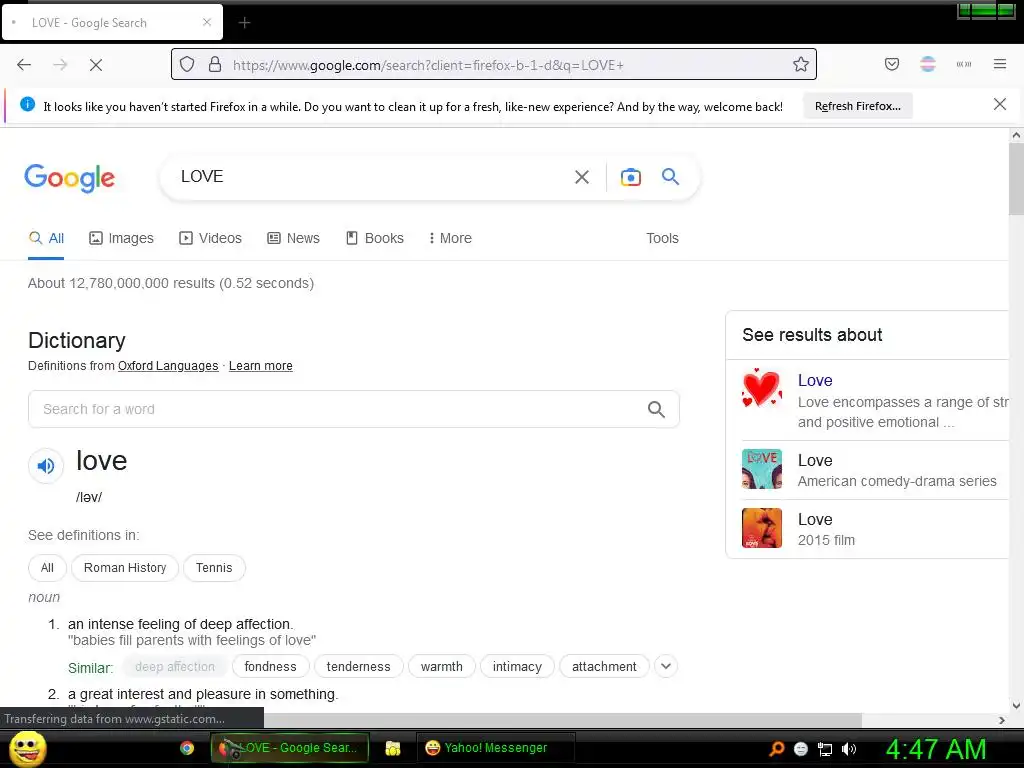Click the LOVE - Google Search taskbar button

(x=290, y=748)
